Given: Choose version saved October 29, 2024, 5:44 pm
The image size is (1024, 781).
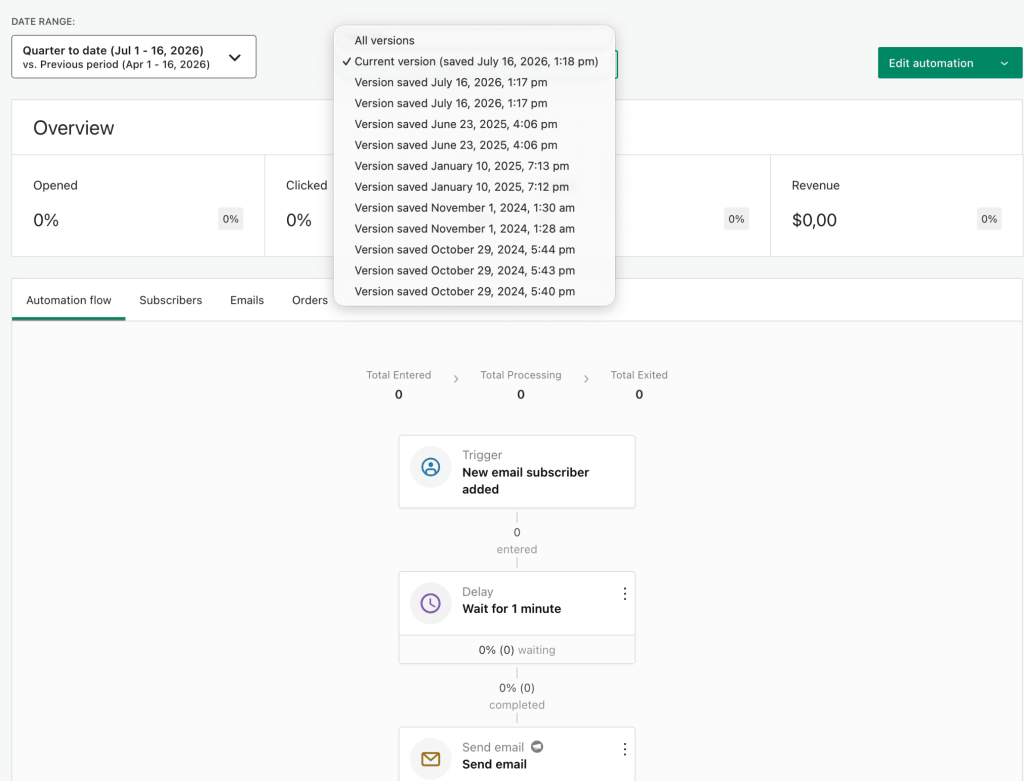Looking at the screenshot, I should click(x=474, y=249).
